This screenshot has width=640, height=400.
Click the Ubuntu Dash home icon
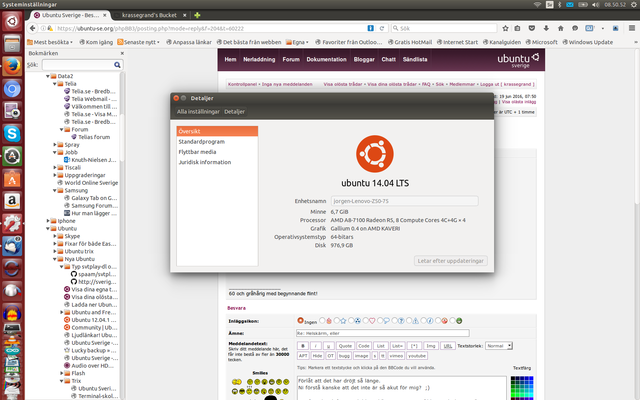[12, 21]
